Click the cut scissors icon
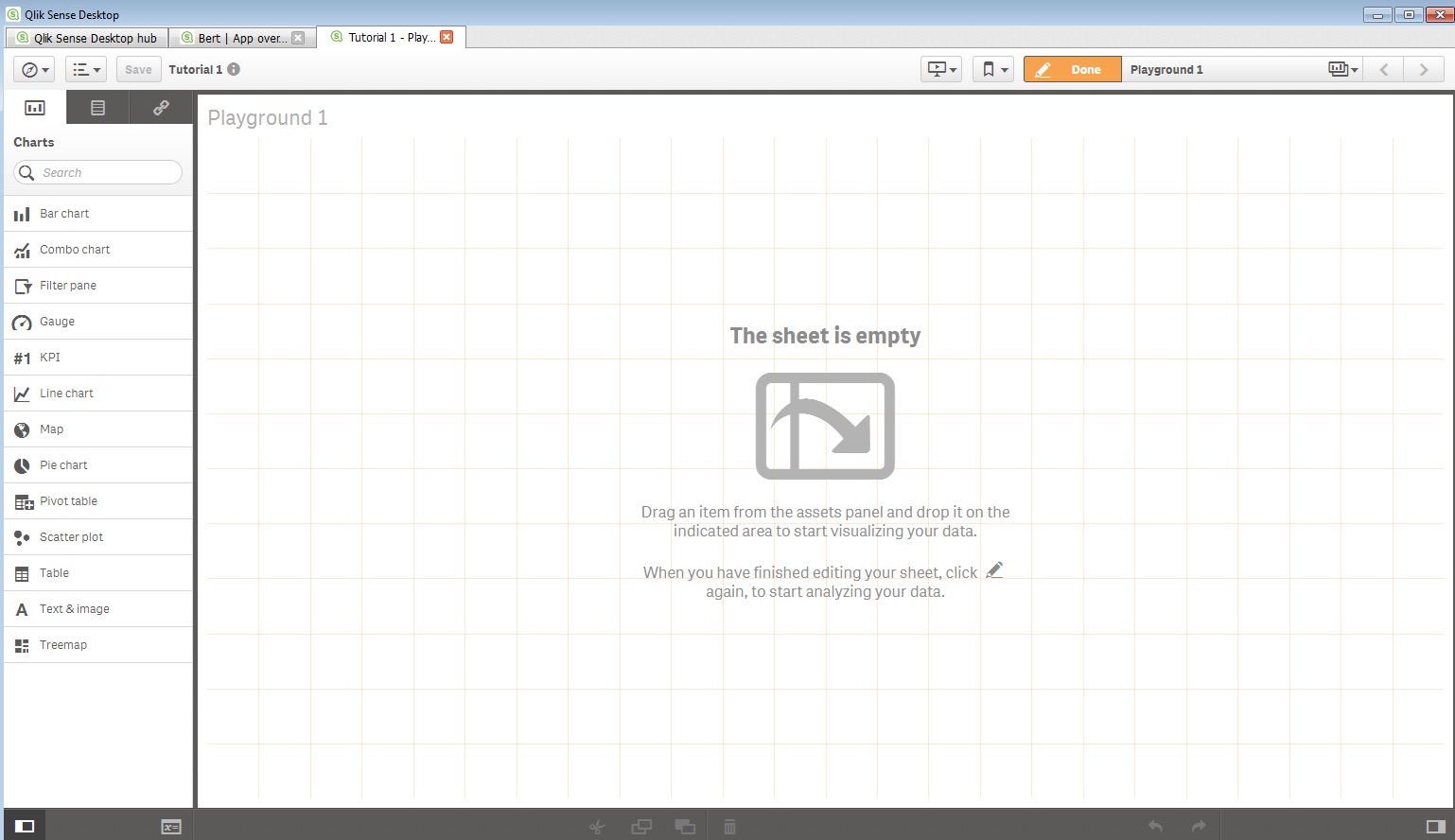1455x840 pixels. 597,827
